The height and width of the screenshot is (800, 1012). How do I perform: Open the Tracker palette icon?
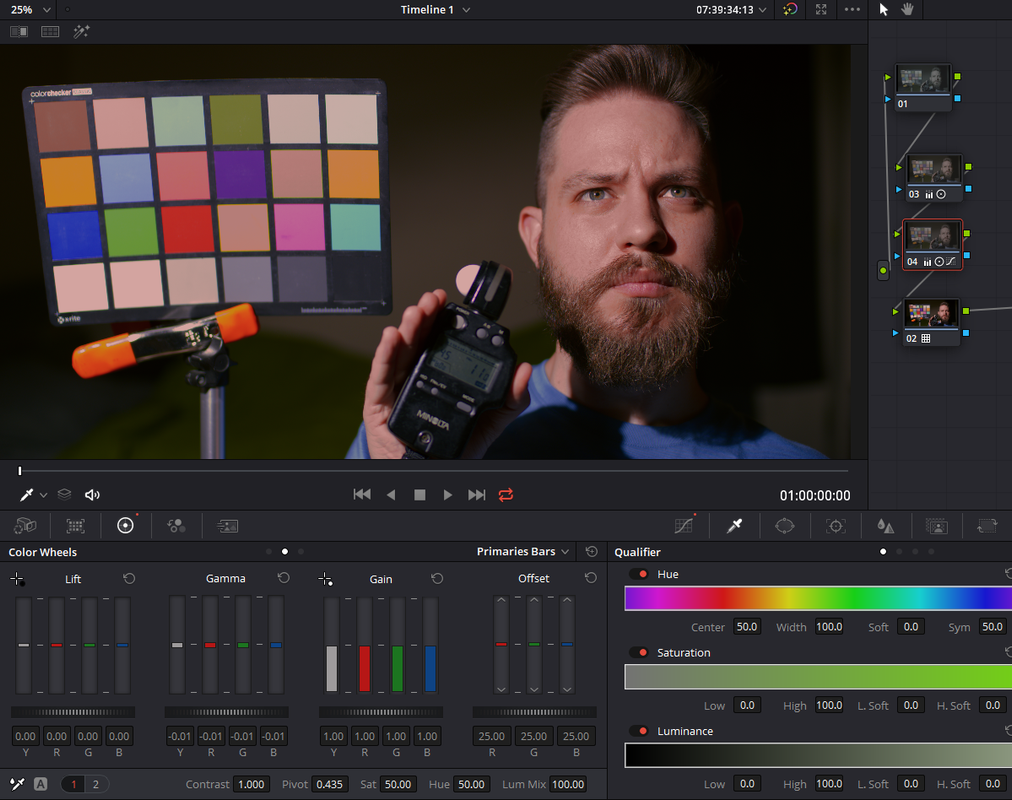(835, 526)
